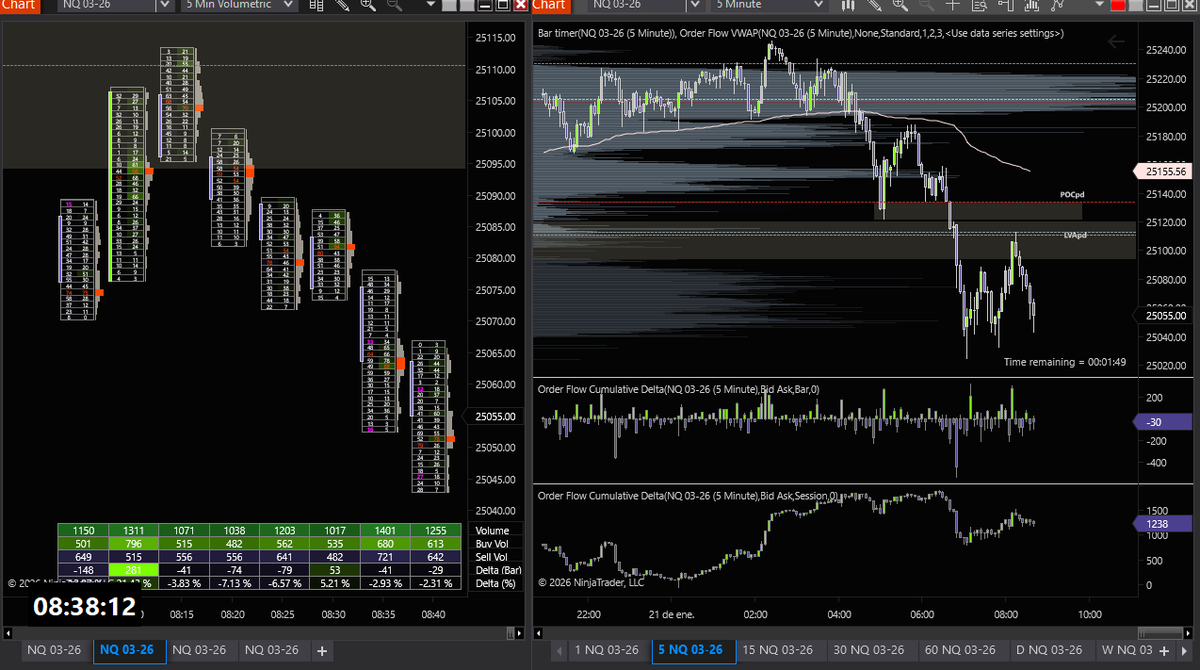Switch to 60 NQ 03-26 tab

click(962, 650)
